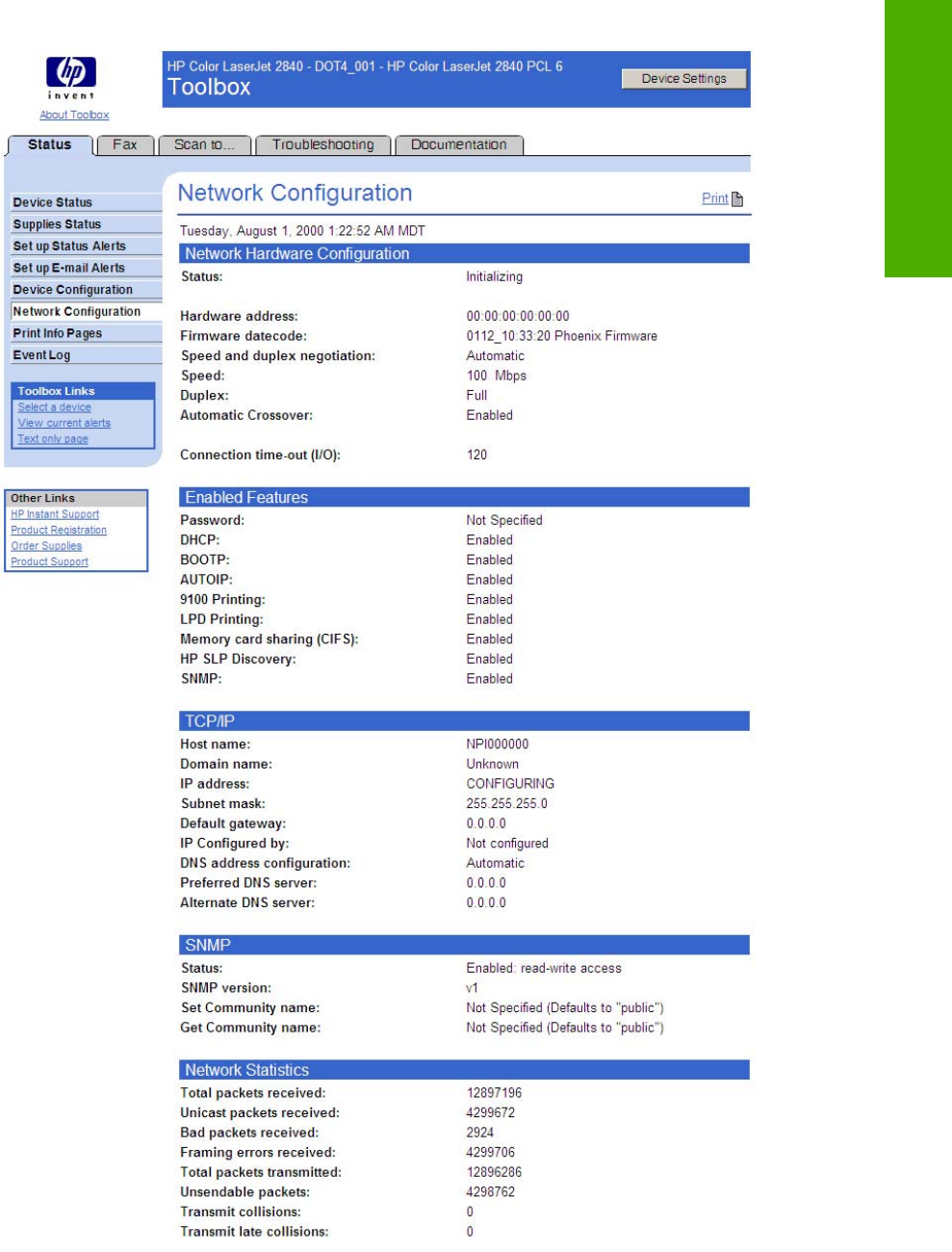Click hardware address 00:00:00:00:00:00
The width and height of the screenshot is (952, 1252).
(518, 316)
